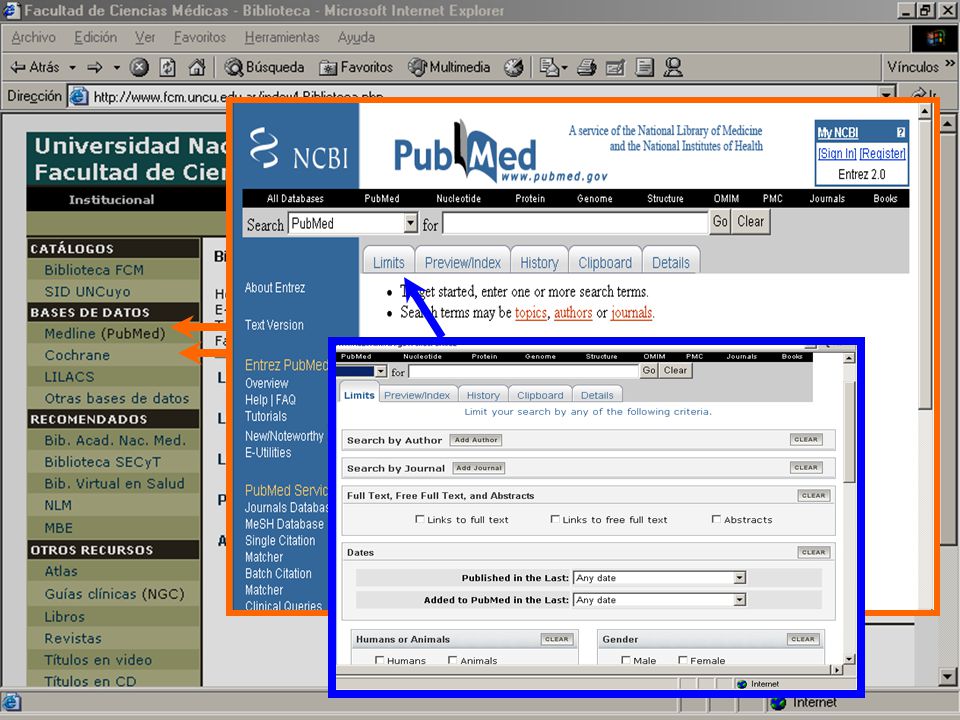Image resolution: width=960 pixels, height=720 pixels.
Task: Open the Medline (PubMed) sidebar link
Action: click(x=105, y=334)
